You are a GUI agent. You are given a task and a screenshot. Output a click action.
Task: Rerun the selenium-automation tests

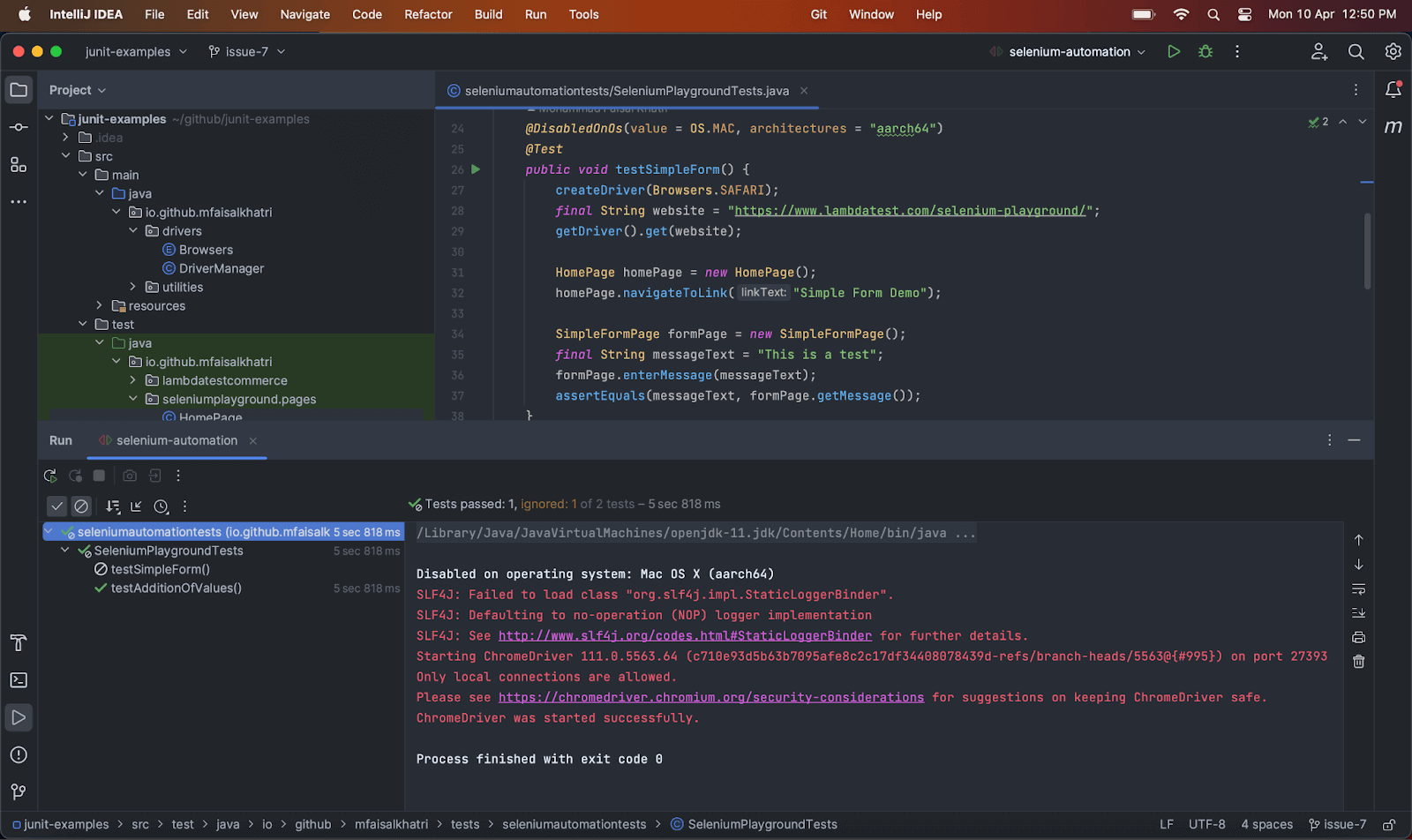[49, 475]
